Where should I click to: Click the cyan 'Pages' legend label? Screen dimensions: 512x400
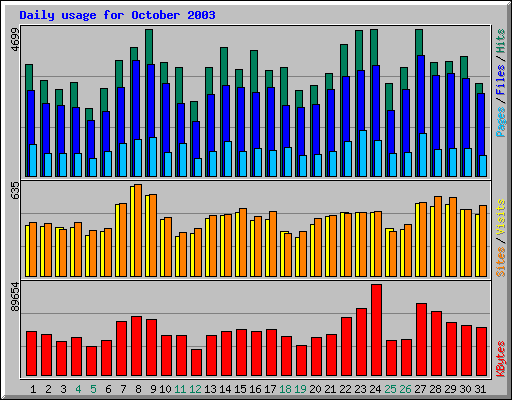coord(501,122)
